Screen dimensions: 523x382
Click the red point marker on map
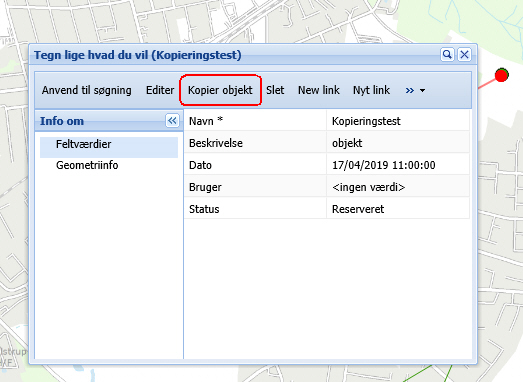coord(501,75)
